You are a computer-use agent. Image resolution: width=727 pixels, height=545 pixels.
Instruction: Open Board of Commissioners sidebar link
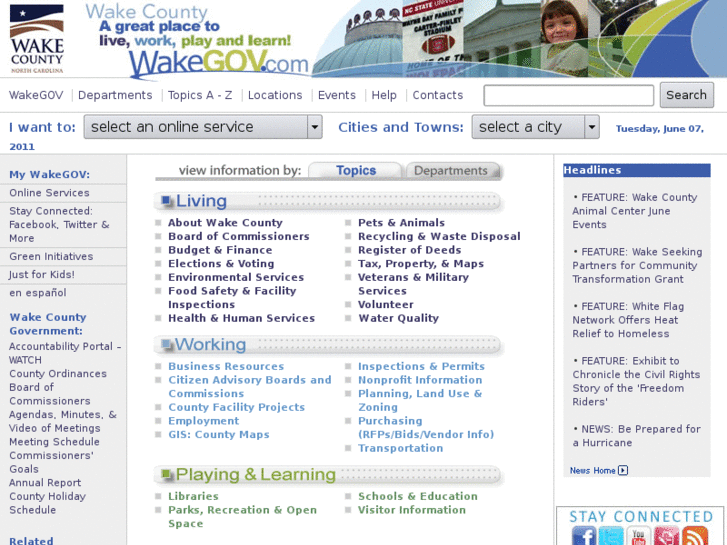(x=50, y=394)
